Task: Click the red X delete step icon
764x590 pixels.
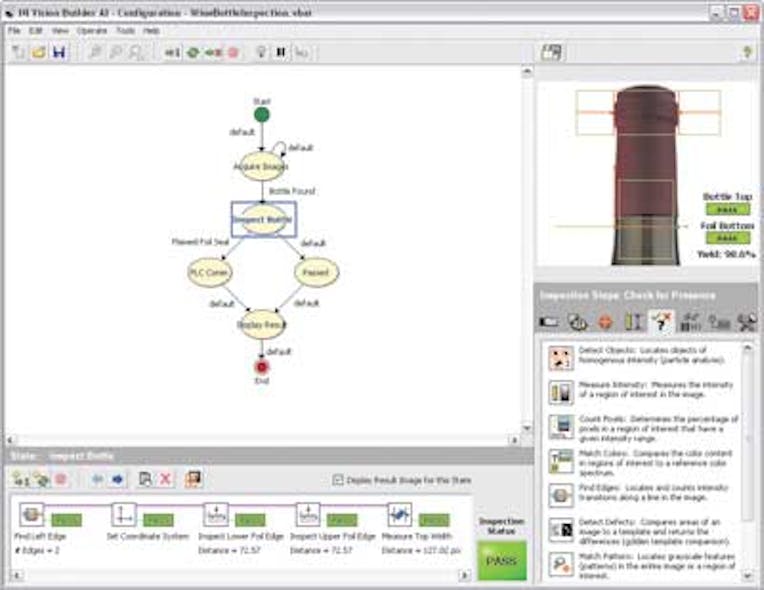Action: (x=166, y=479)
